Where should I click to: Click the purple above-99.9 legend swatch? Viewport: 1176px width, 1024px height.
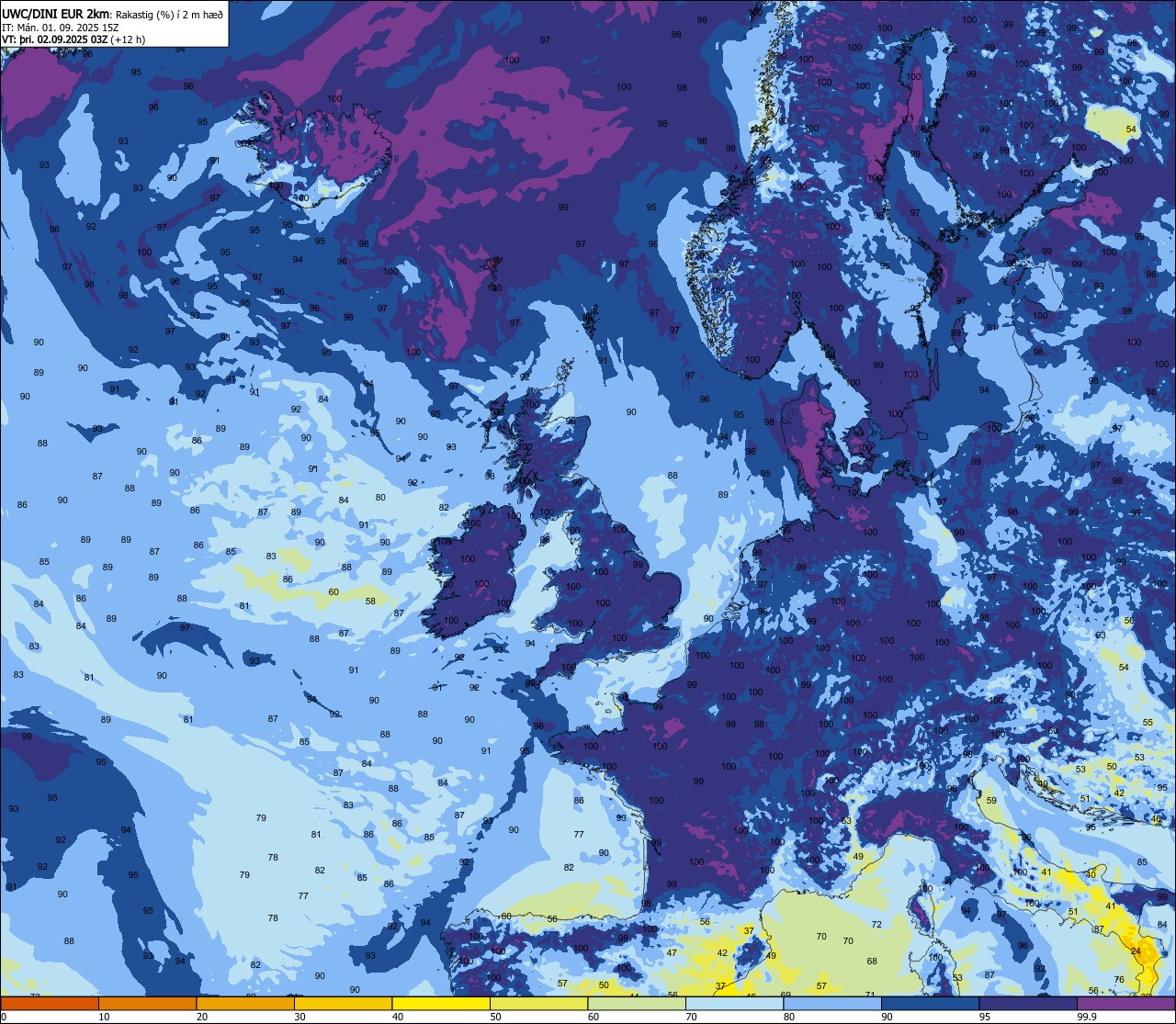coord(1125,1003)
